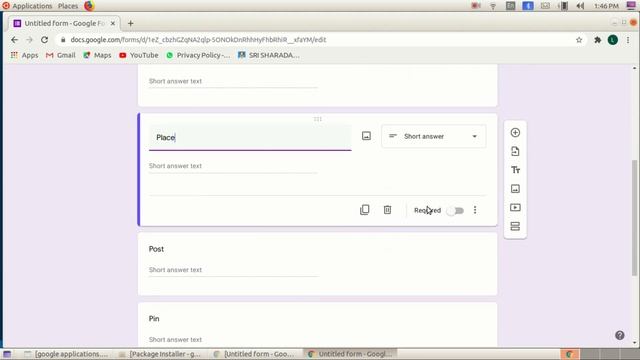Open the Chrome profile avatar
This screenshot has width=640, height=360.
pyautogui.click(x=613, y=40)
